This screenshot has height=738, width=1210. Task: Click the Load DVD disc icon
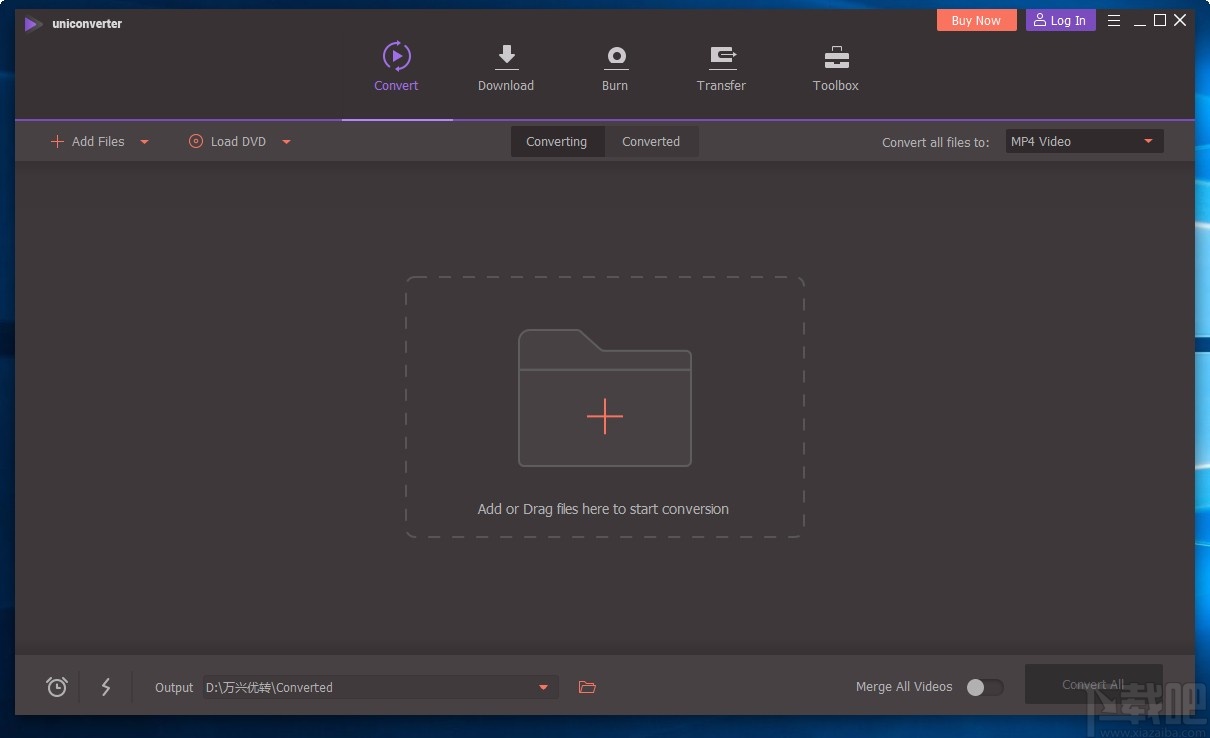click(x=196, y=141)
